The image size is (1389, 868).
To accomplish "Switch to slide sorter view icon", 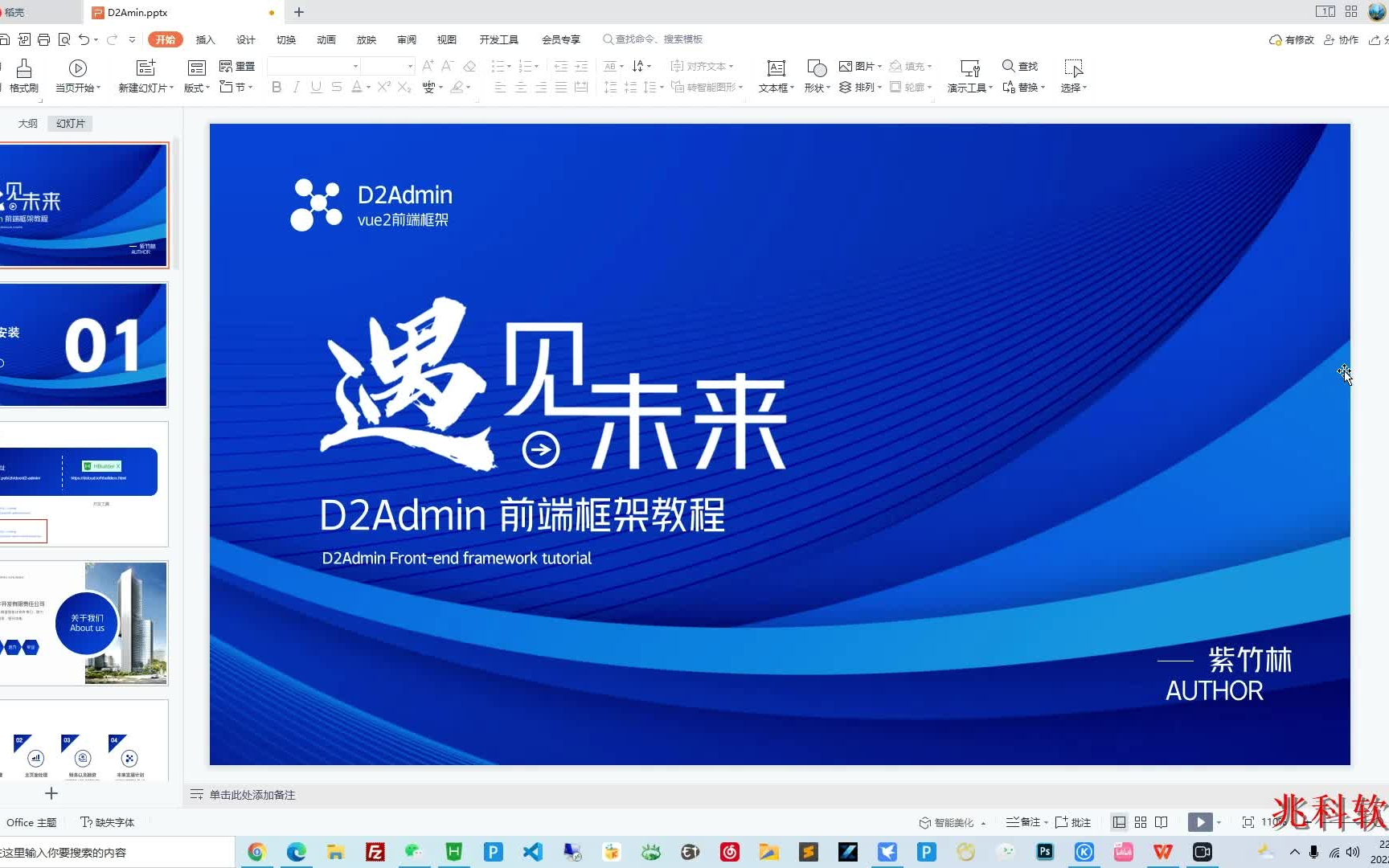I will click(x=1141, y=822).
